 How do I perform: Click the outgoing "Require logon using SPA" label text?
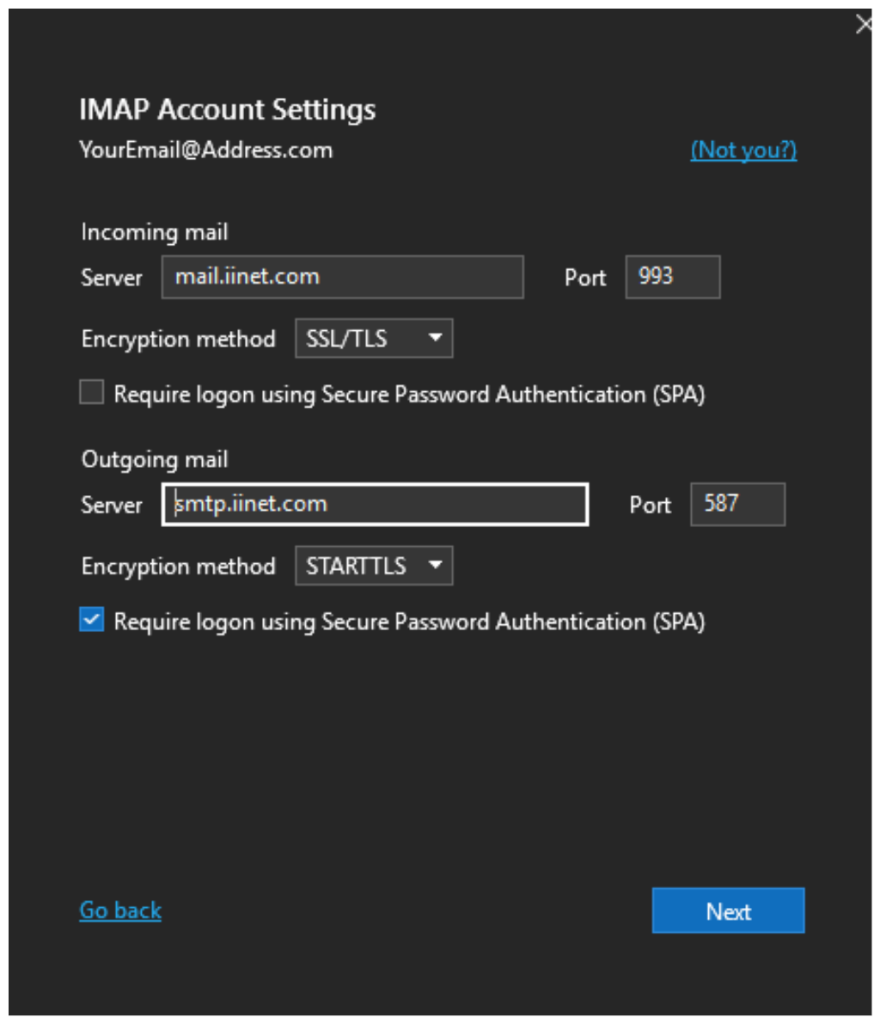409,622
